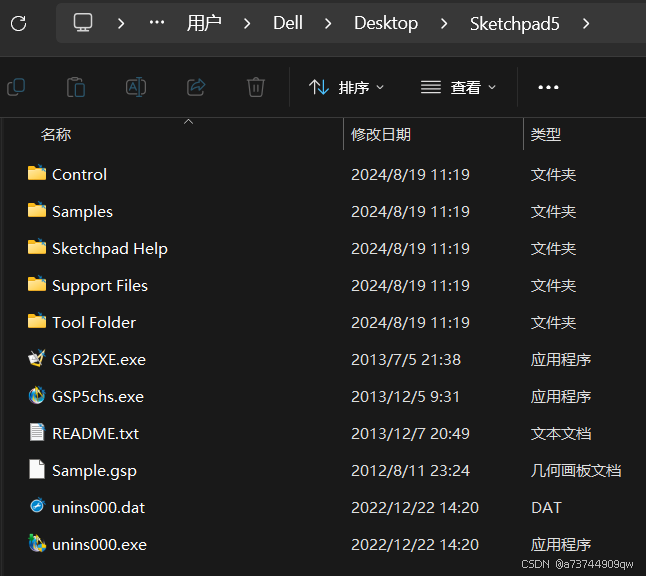Click the Support Files folder icon
This screenshot has height=576, width=646.
37,285
